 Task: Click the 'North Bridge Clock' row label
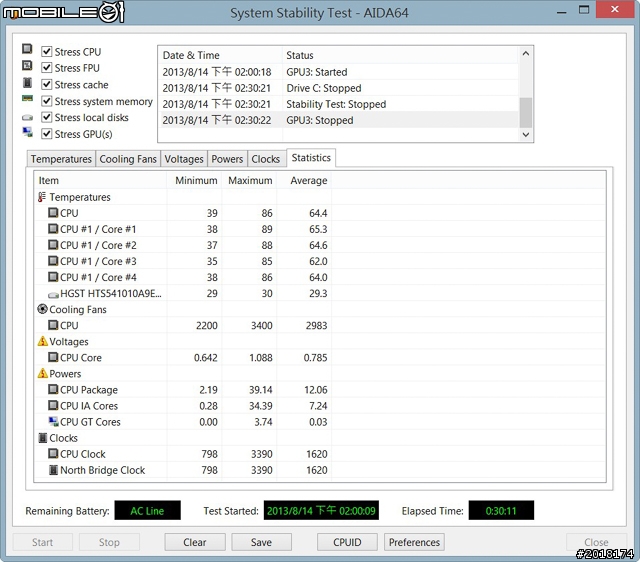coord(102,470)
